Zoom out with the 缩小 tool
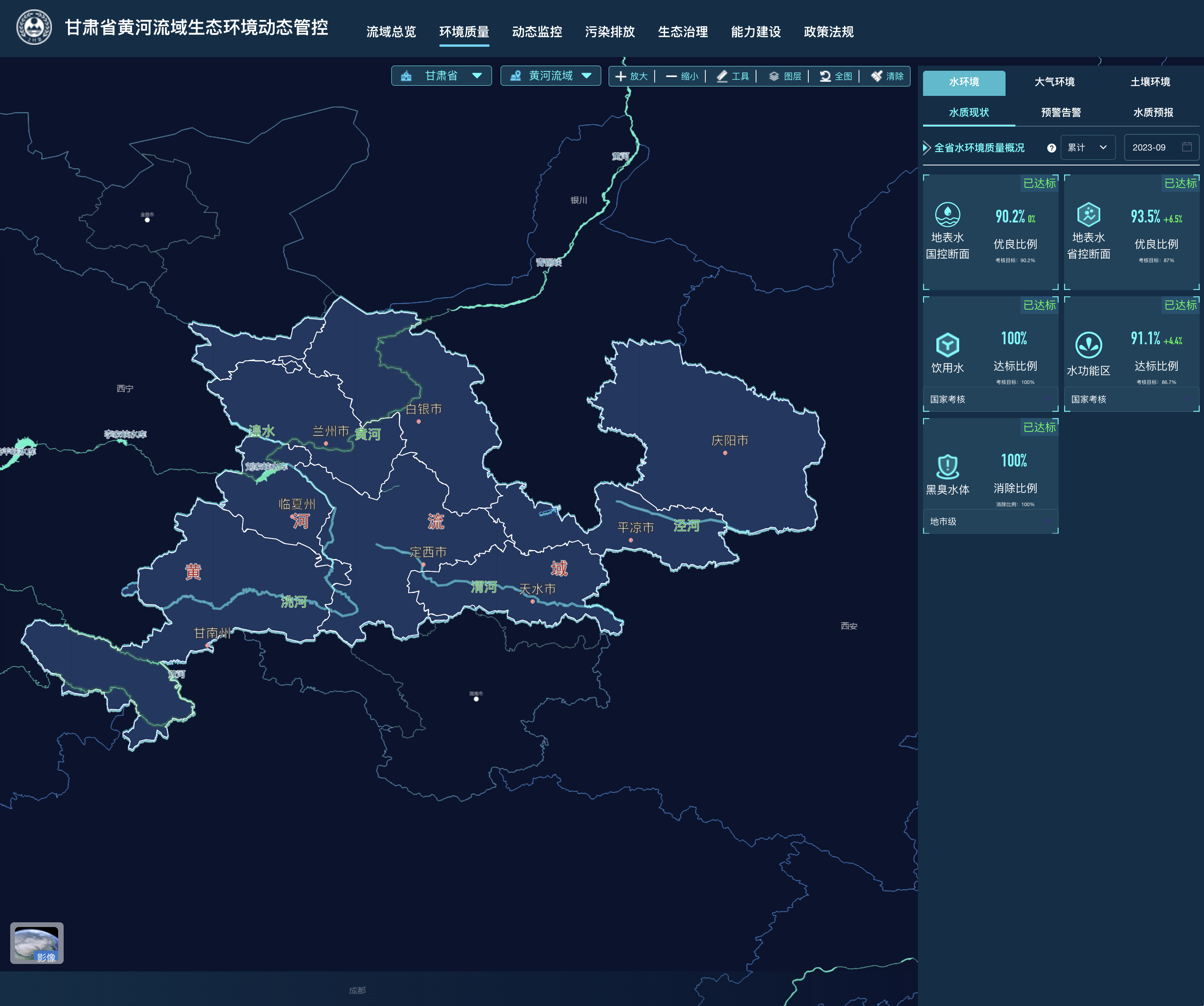 click(682, 76)
